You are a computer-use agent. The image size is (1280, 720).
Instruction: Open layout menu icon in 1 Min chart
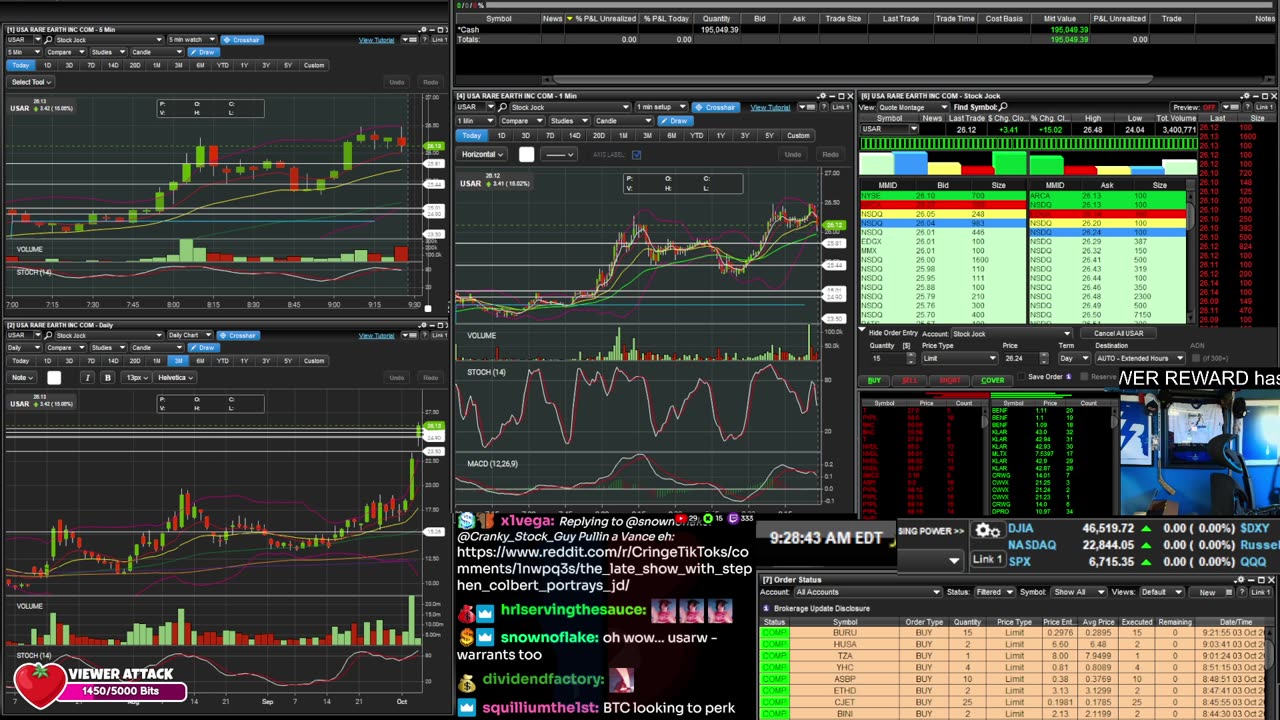(807, 107)
